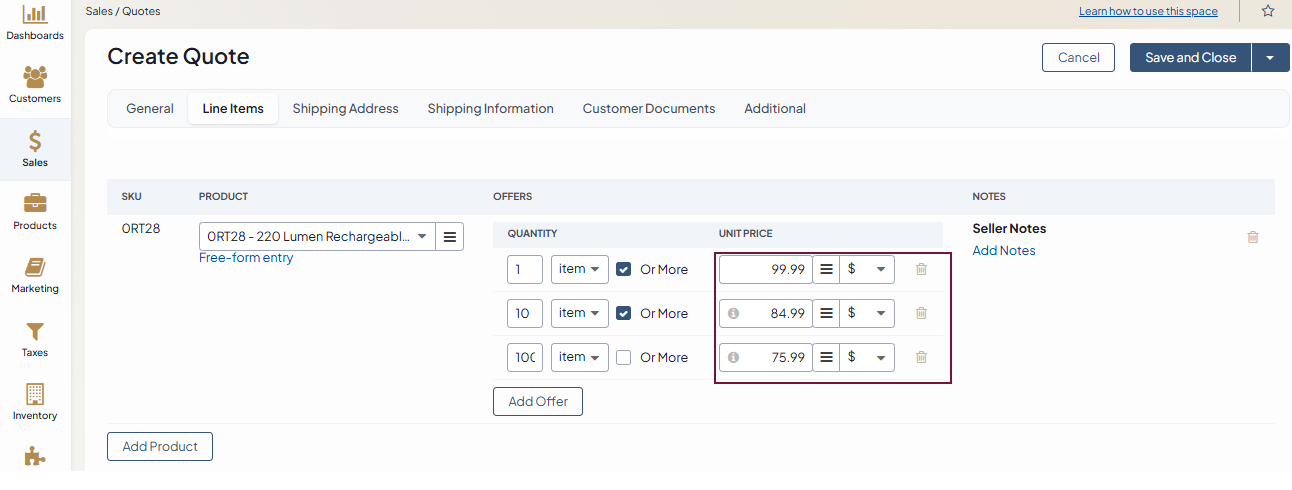
Task: Expand the ORT28 product dropdown
Action: (x=422, y=237)
